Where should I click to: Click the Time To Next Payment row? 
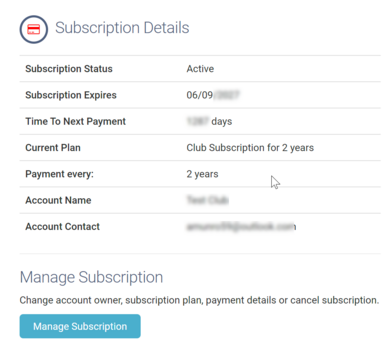click(x=200, y=121)
